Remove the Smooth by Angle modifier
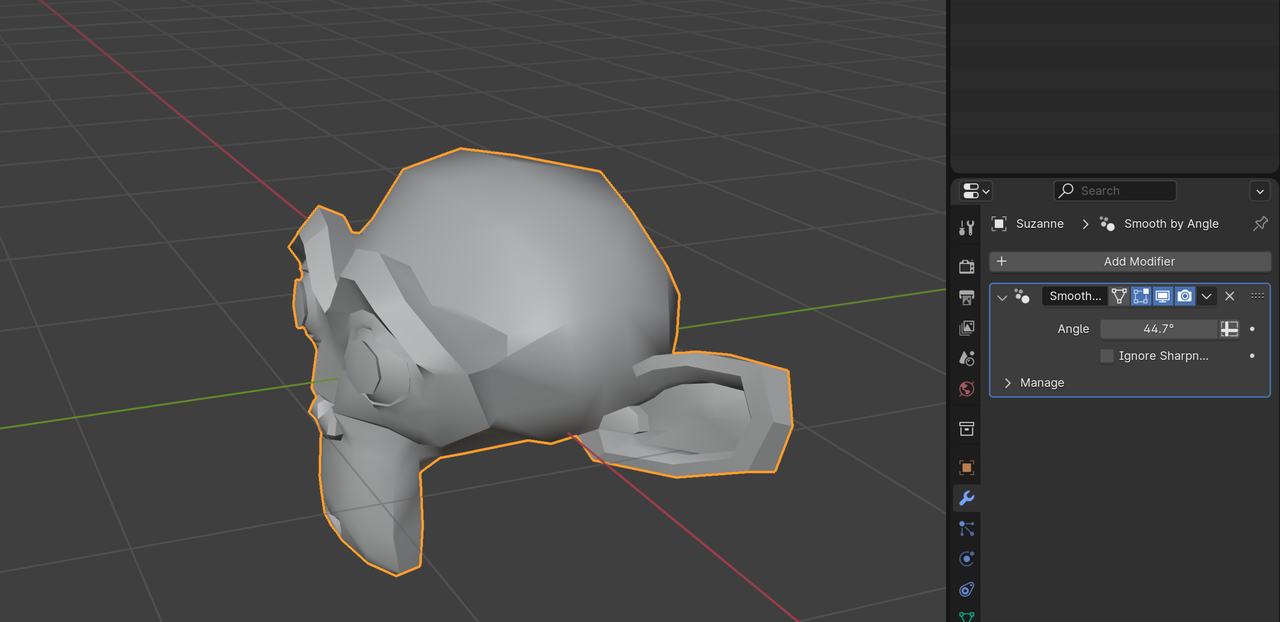Screen dimensions: 1280x622 1230,296
